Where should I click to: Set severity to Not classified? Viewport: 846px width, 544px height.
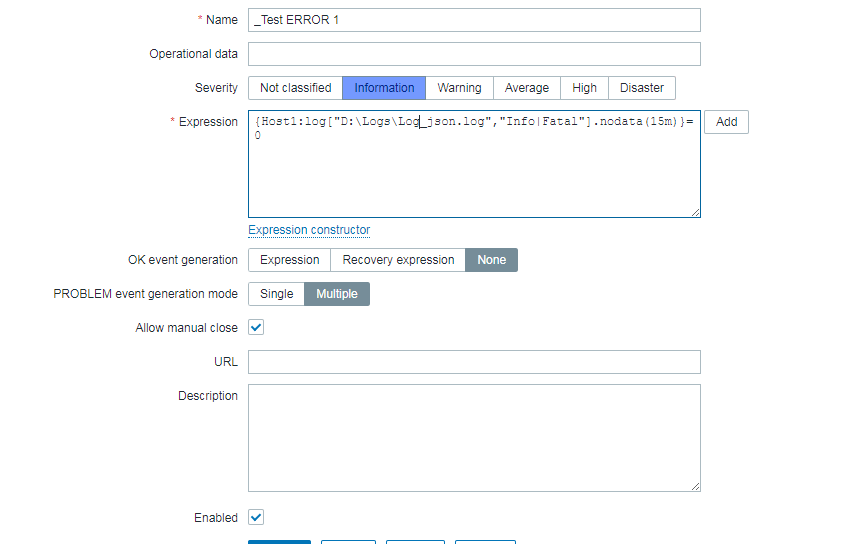tap(295, 88)
